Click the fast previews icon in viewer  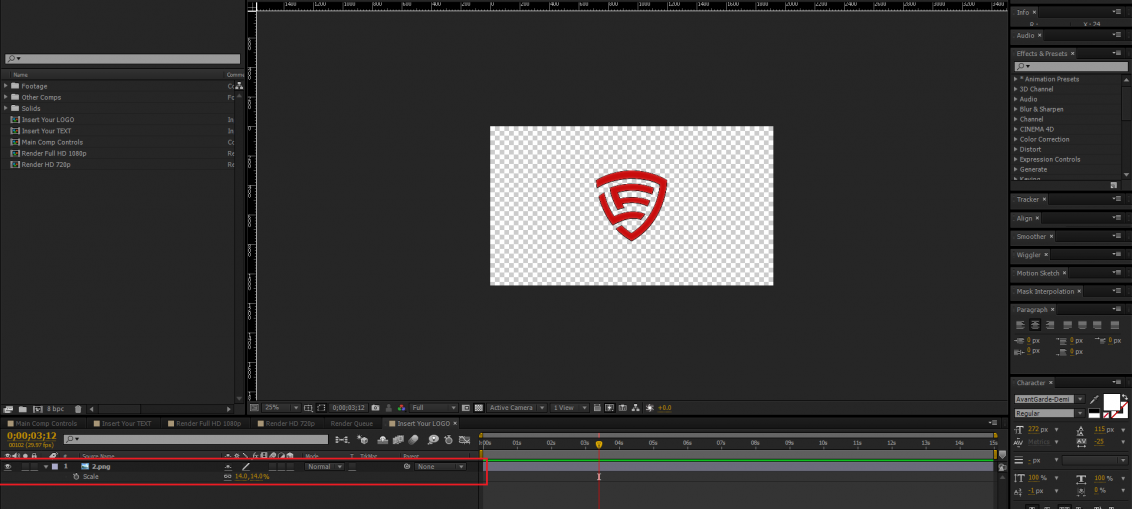tap(609, 408)
